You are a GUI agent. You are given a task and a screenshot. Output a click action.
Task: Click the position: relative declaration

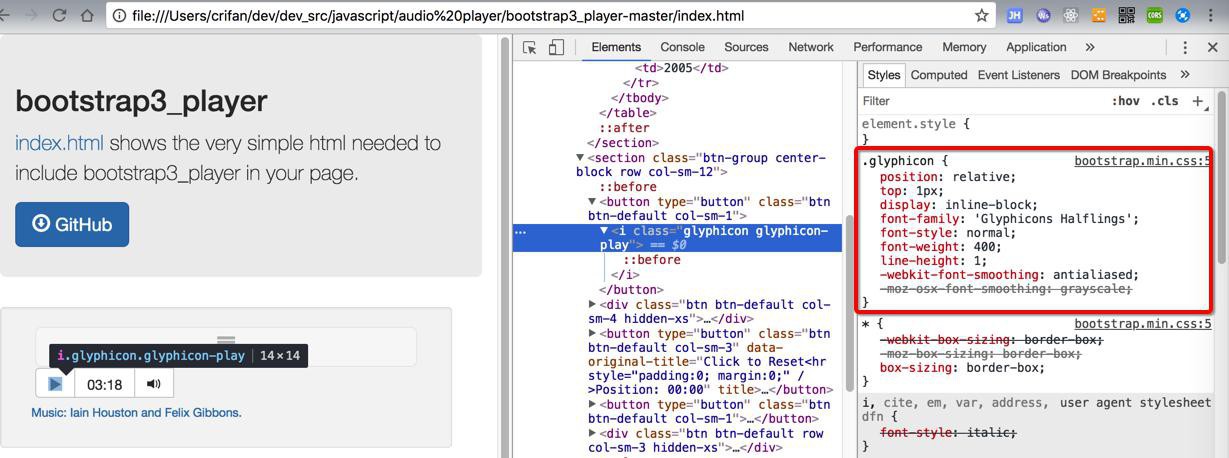point(948,177)
